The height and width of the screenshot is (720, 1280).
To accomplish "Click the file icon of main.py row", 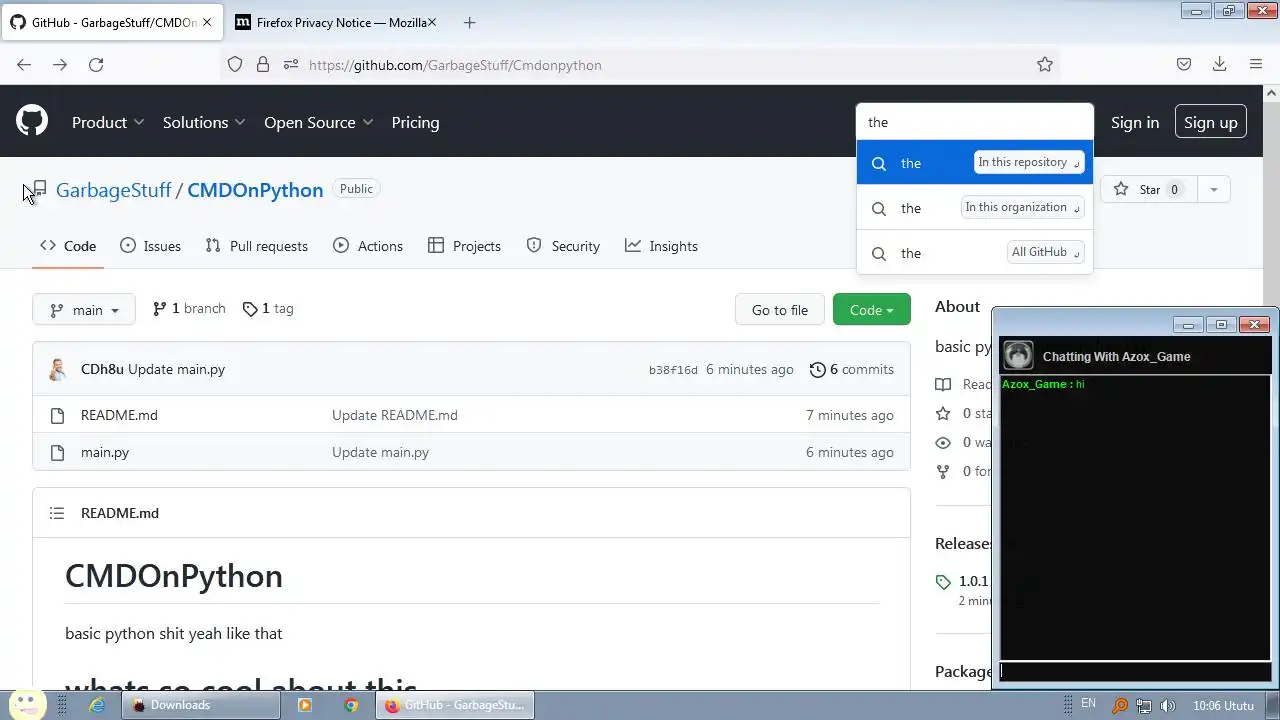I will [x=57, y=452].
